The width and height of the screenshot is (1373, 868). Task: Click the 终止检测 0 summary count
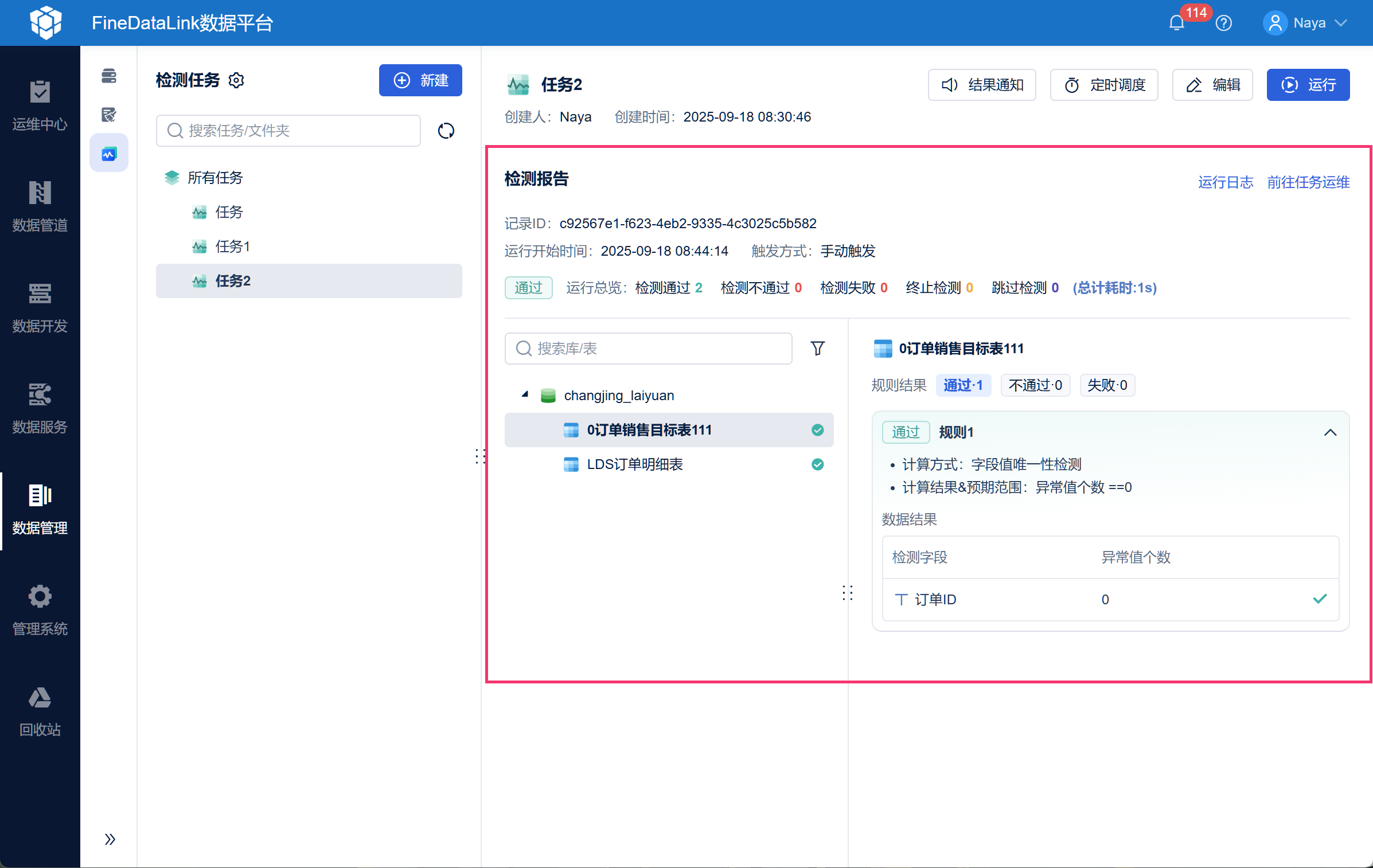click(939, 288)
